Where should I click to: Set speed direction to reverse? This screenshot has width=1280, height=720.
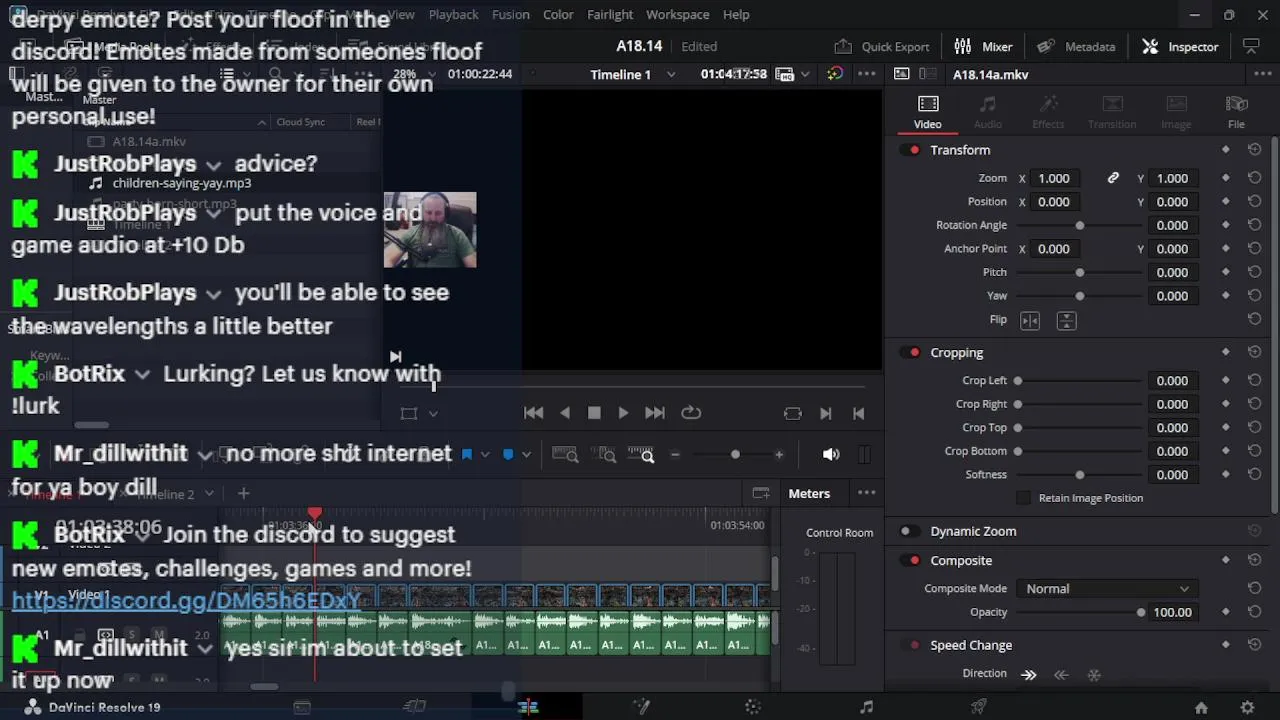click(x=1061, y=674)
